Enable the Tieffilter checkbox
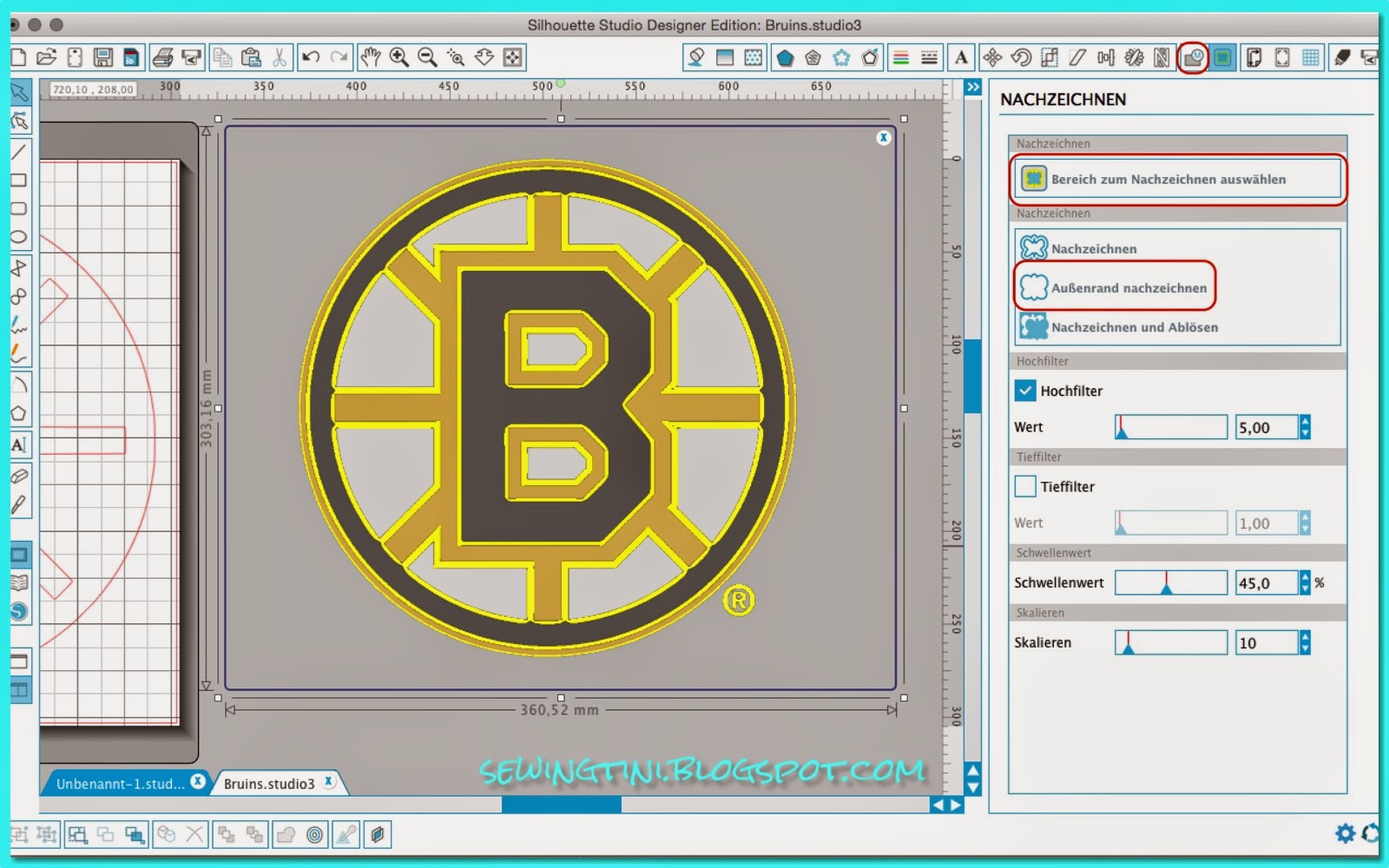The width and height of the screenshot is (1389, 868). (1025, 486)
